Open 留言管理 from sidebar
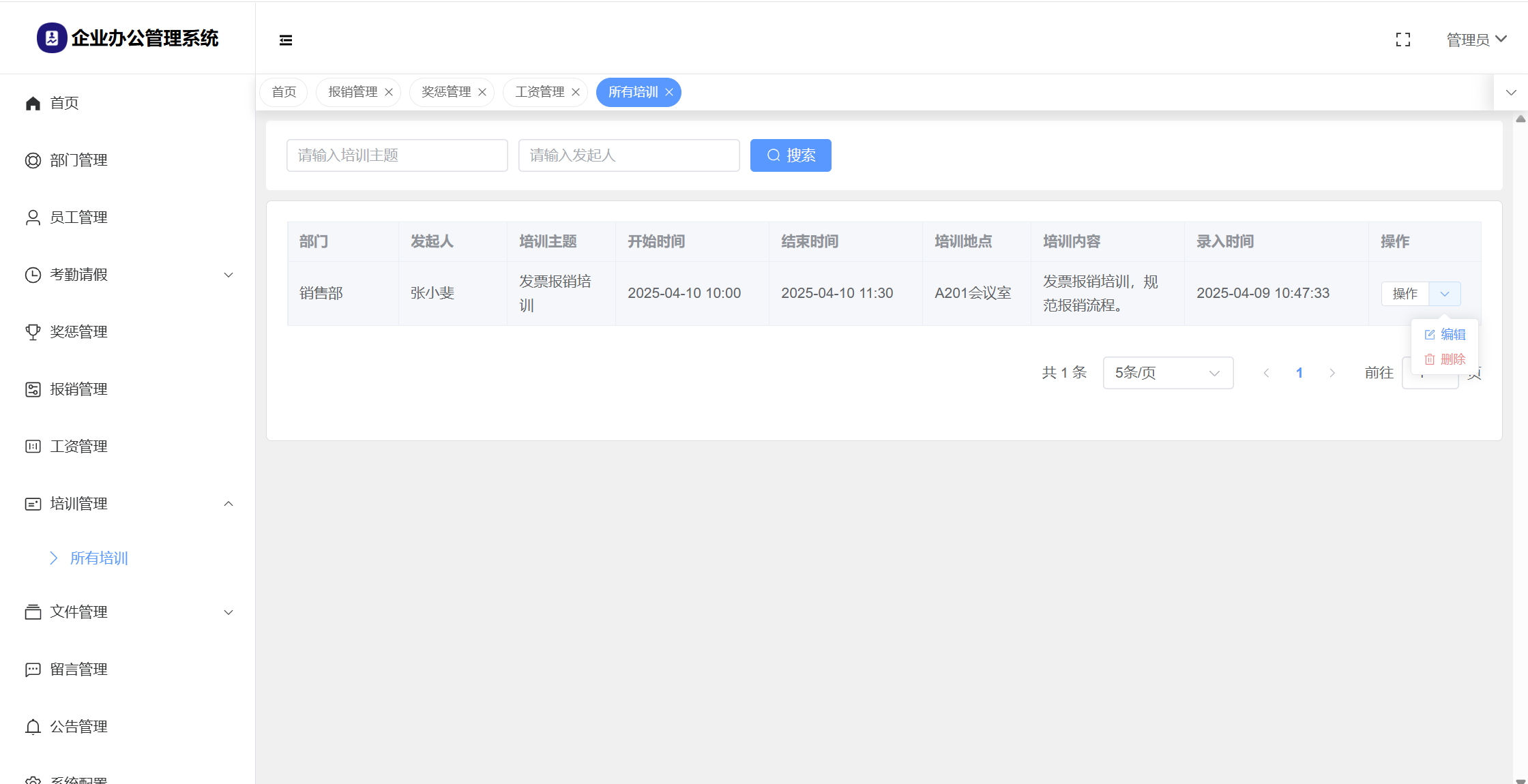 point(78,669)
